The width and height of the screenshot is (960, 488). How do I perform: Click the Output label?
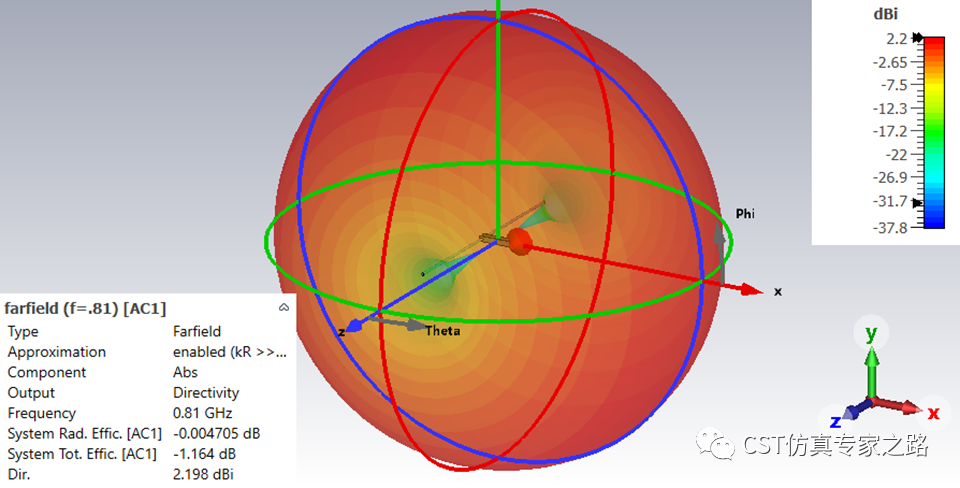(x=31, y=392)
